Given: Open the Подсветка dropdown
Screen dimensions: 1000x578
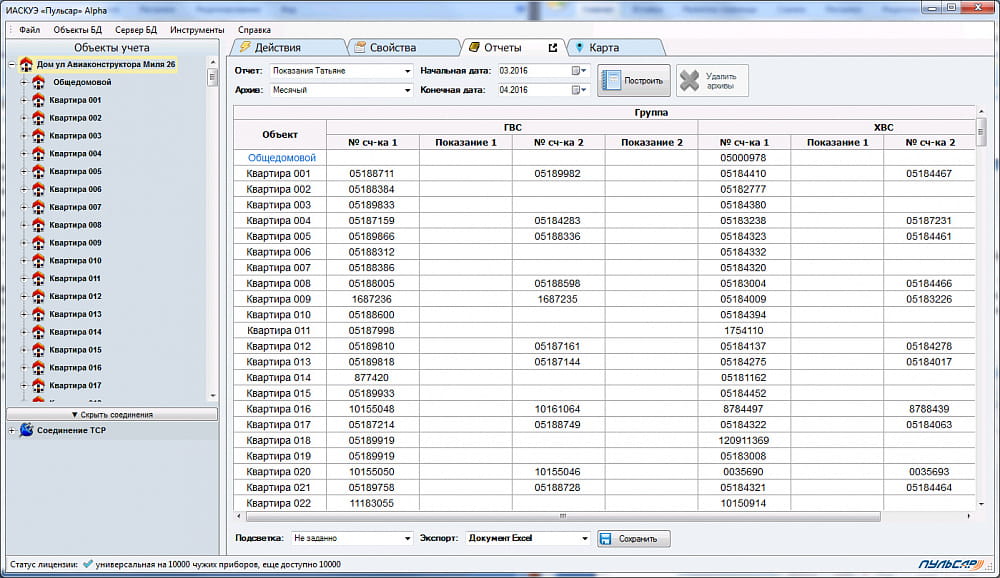Looking at the screenshot, I should click(407, 539).
